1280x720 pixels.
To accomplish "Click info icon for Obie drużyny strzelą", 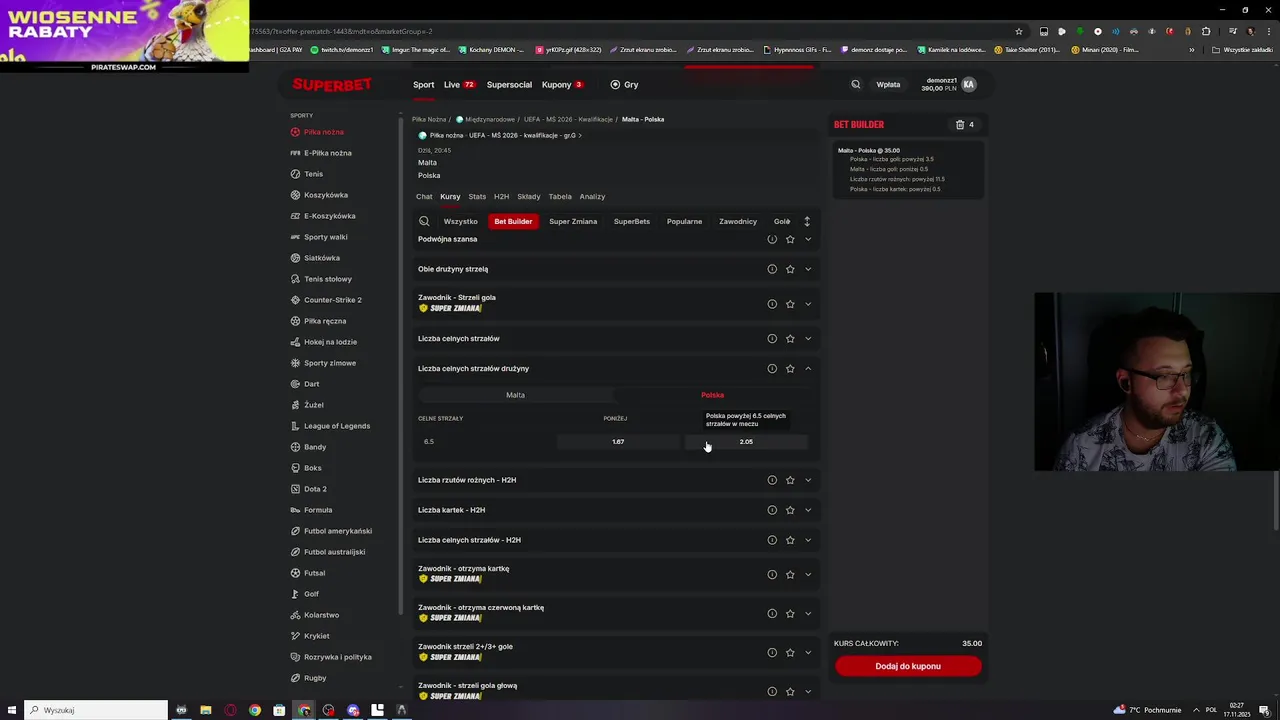I will coord(772,269).
